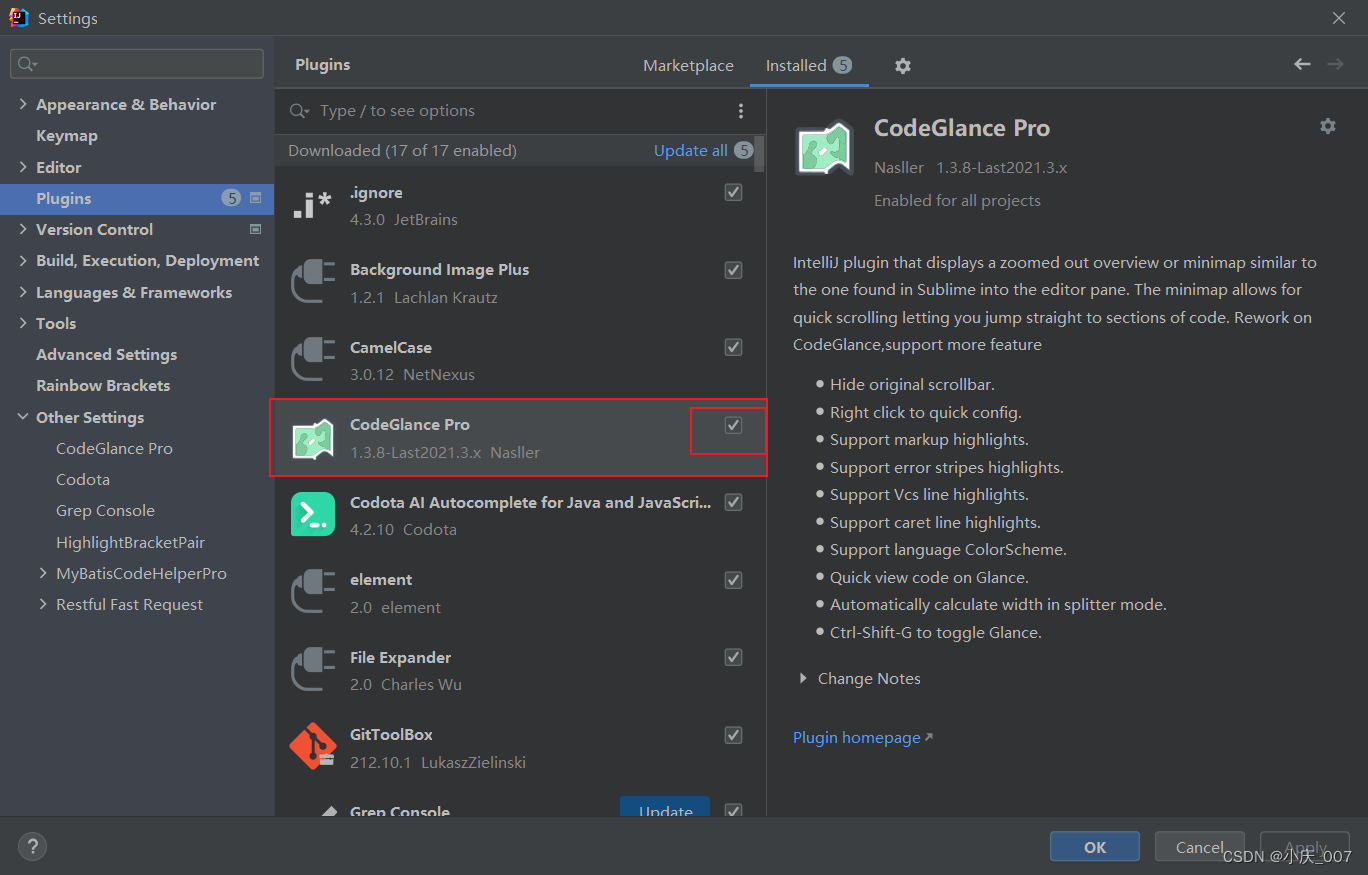
Task: Open CodeGlance Pro settings in sidebar
Action: [x=114, y=448]
